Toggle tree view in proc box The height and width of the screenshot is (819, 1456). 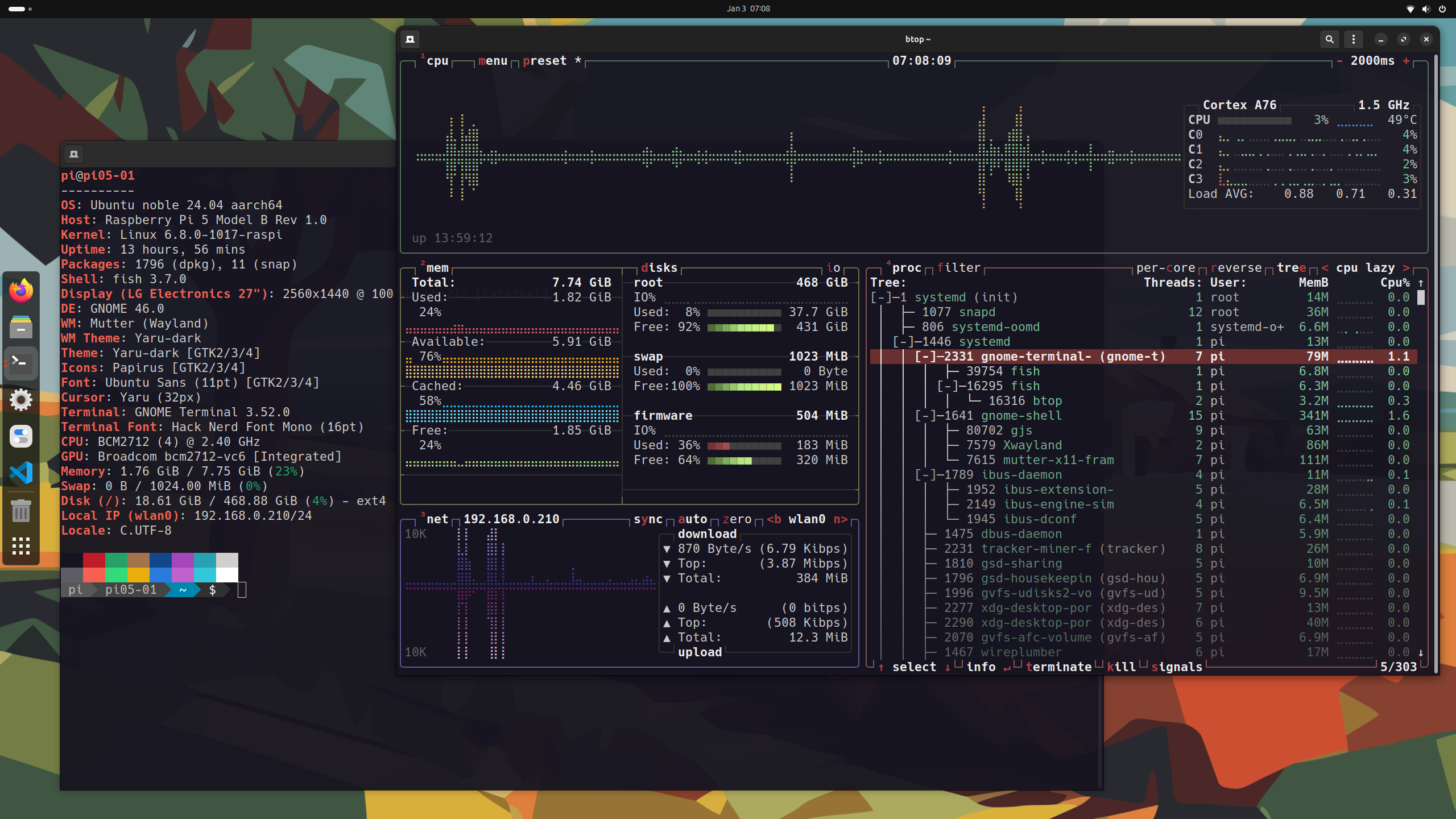pos(1292,268)
